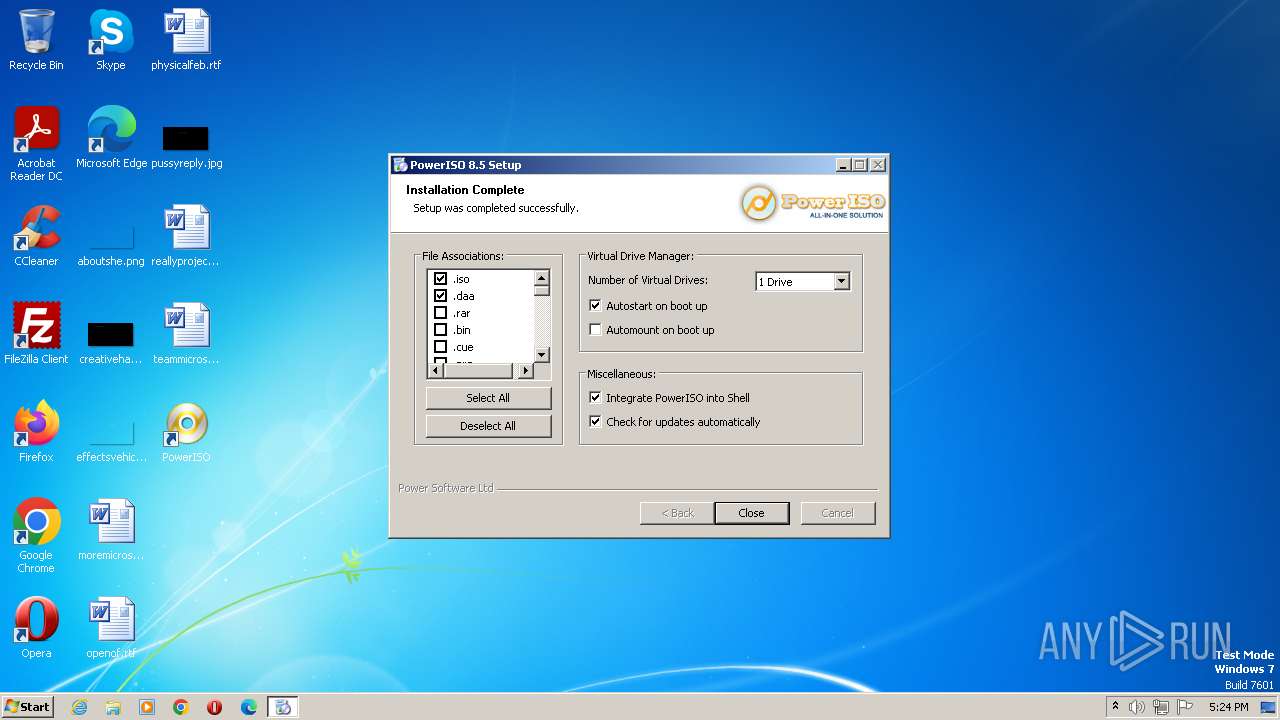Screen dimensions: 1280x720
Task: Check the .rar file association
Action: coord(440,313)
